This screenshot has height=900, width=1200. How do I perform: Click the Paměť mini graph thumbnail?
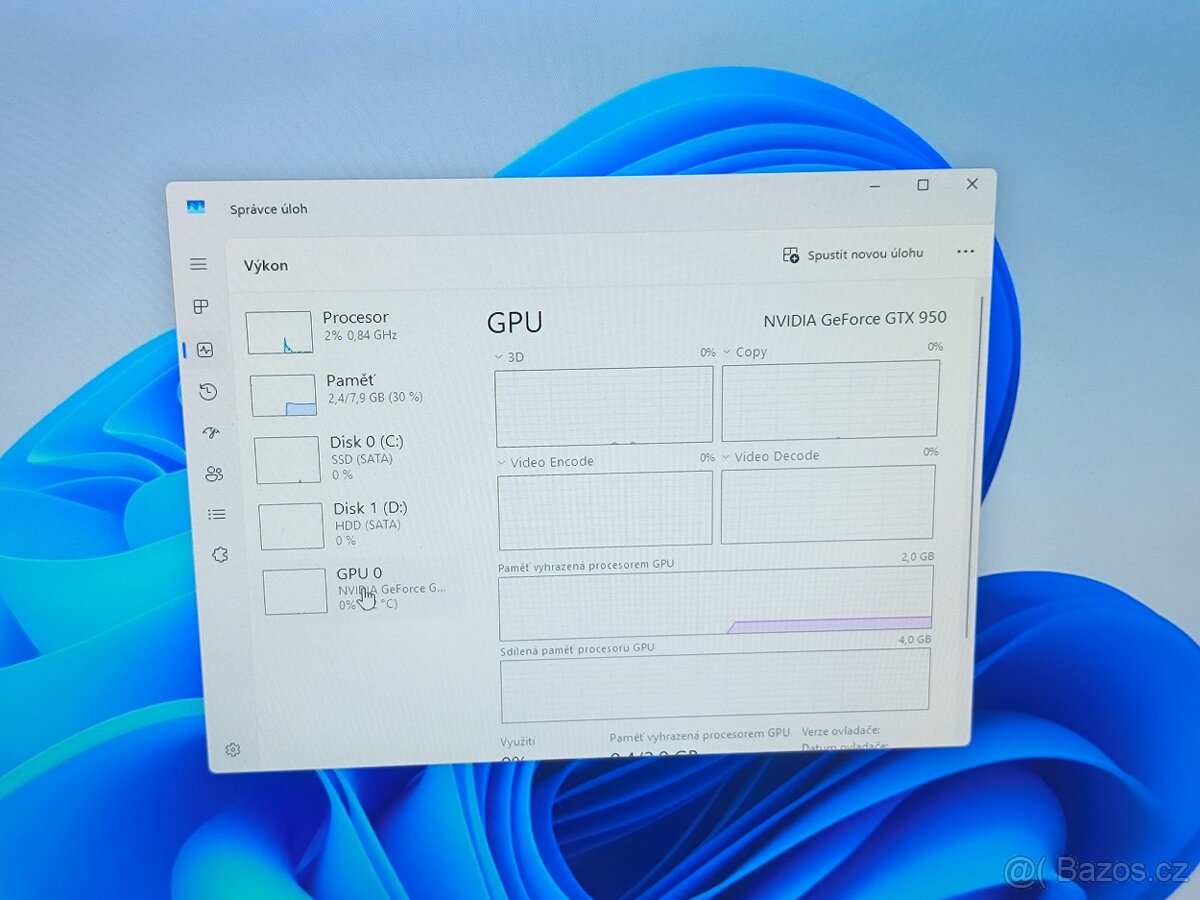(283, 395)
